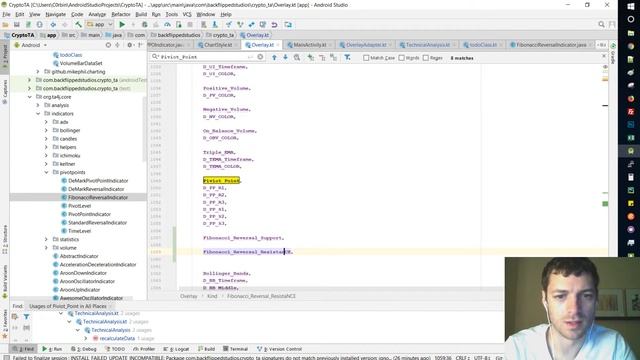This screenshot has width=640, height=360.
Task: Jump to previous search occurrence arrow
Action: [x=274, y=58]
